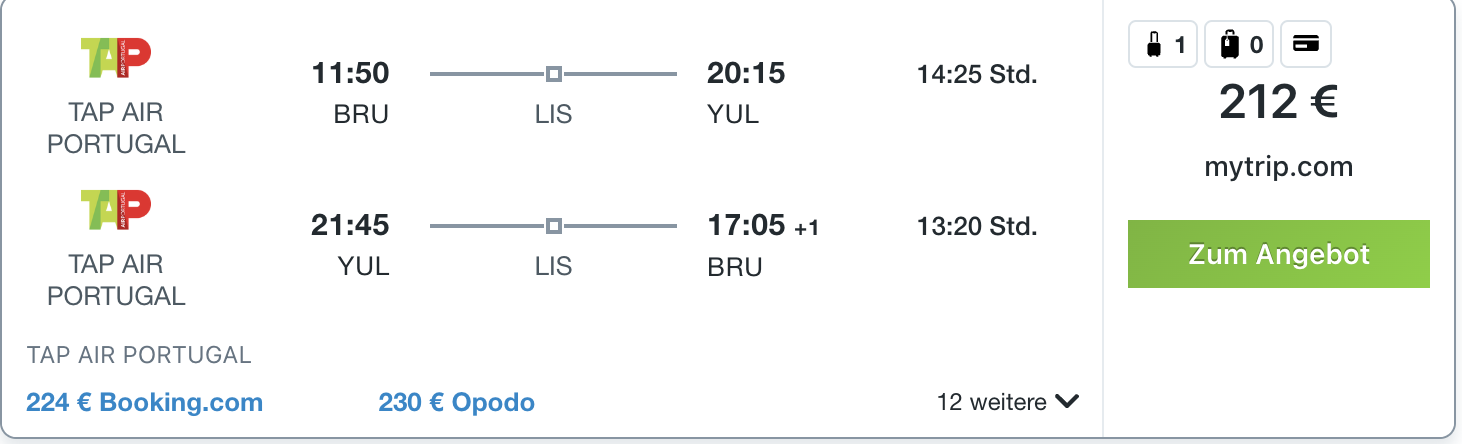Click the 14:25 Std. duration
The height and width of the screenshot is (444, 1462).
point(977,74)
